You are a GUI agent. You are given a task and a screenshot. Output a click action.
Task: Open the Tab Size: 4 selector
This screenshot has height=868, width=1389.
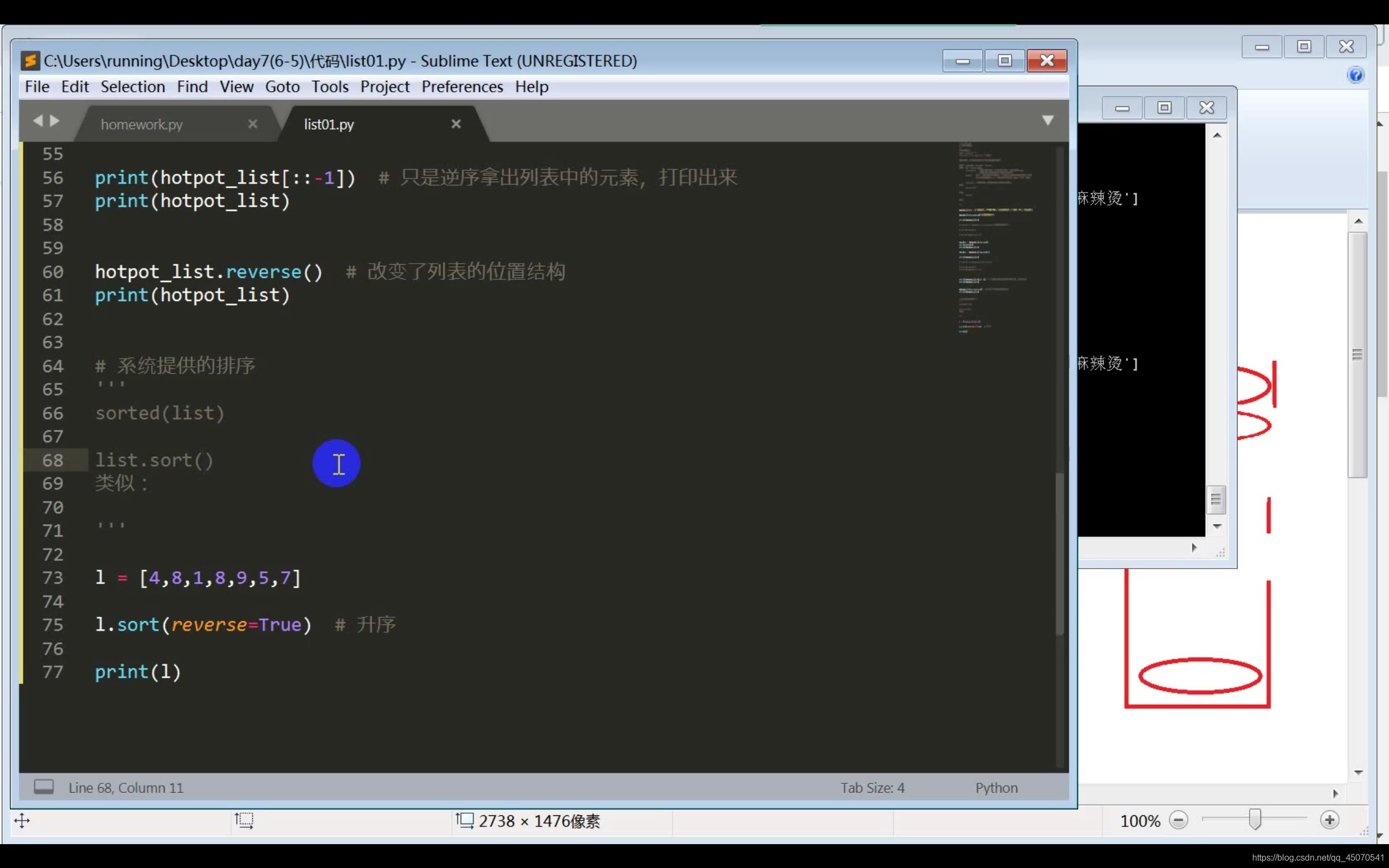[x=872, y=788]
